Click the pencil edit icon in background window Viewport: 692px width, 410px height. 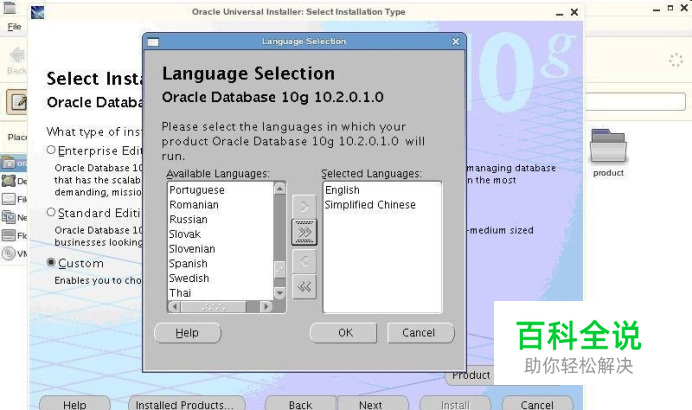pos(17,102)
